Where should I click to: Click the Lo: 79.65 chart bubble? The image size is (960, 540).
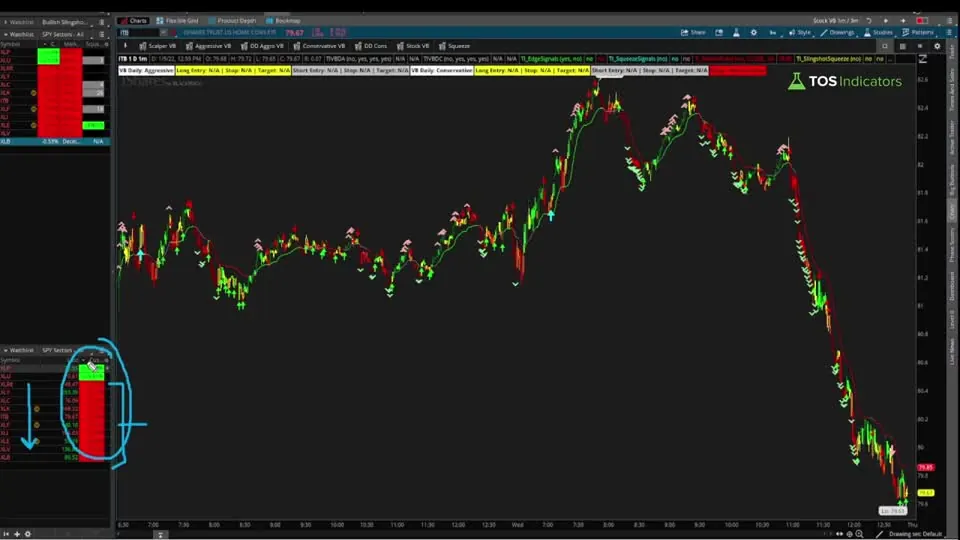coord(893,511)
